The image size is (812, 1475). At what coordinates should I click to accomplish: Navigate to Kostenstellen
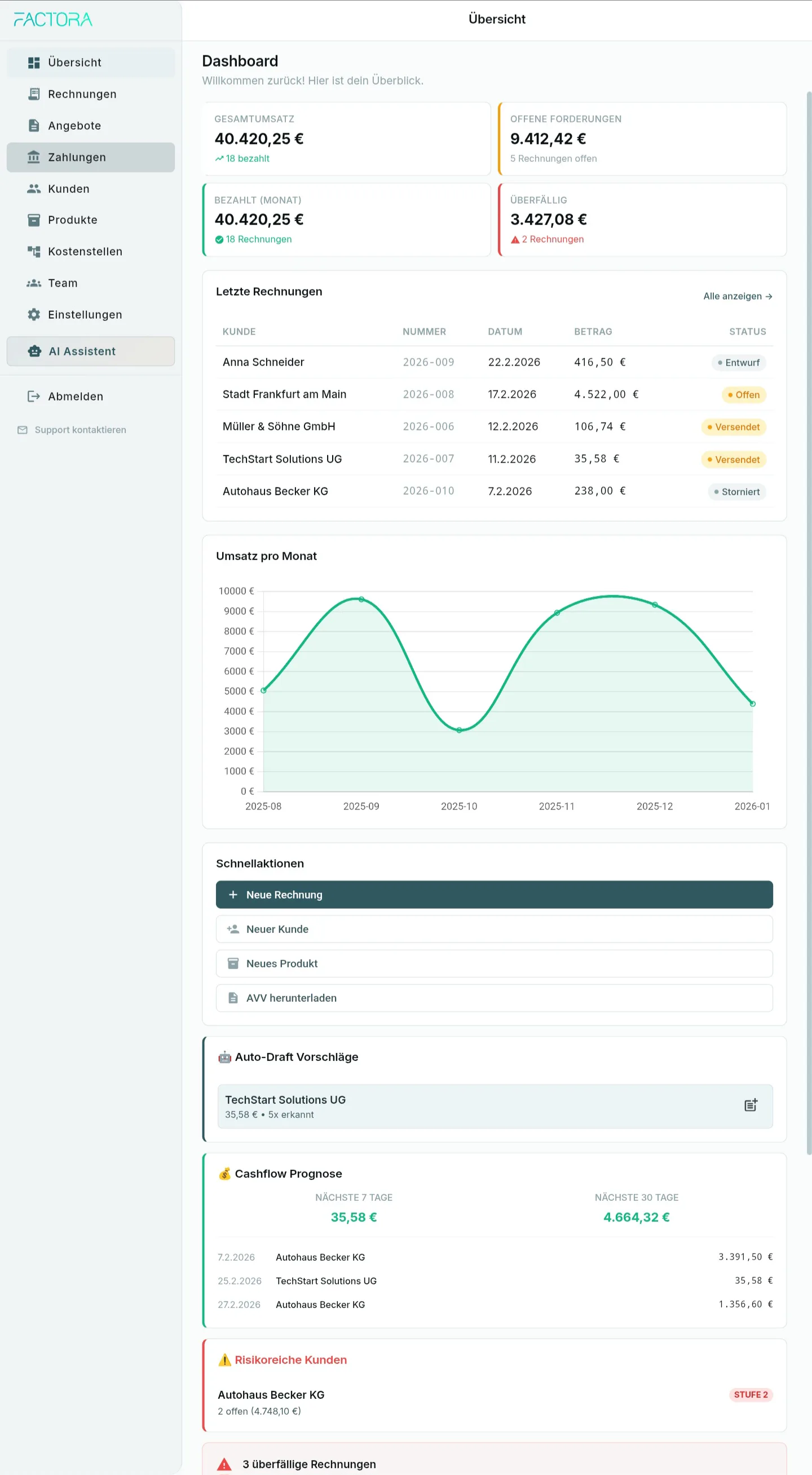pos(90,252)
